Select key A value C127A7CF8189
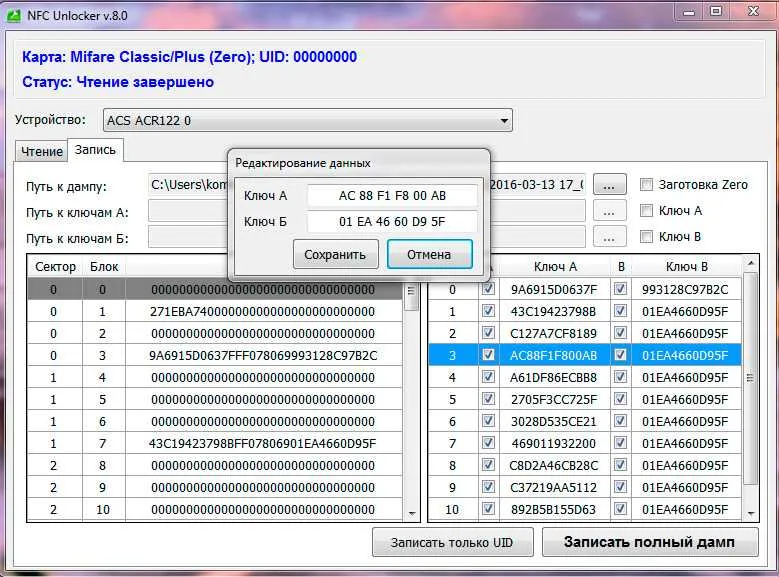The width and height of the screenshot is (779, 577). [x=554, y=333]
